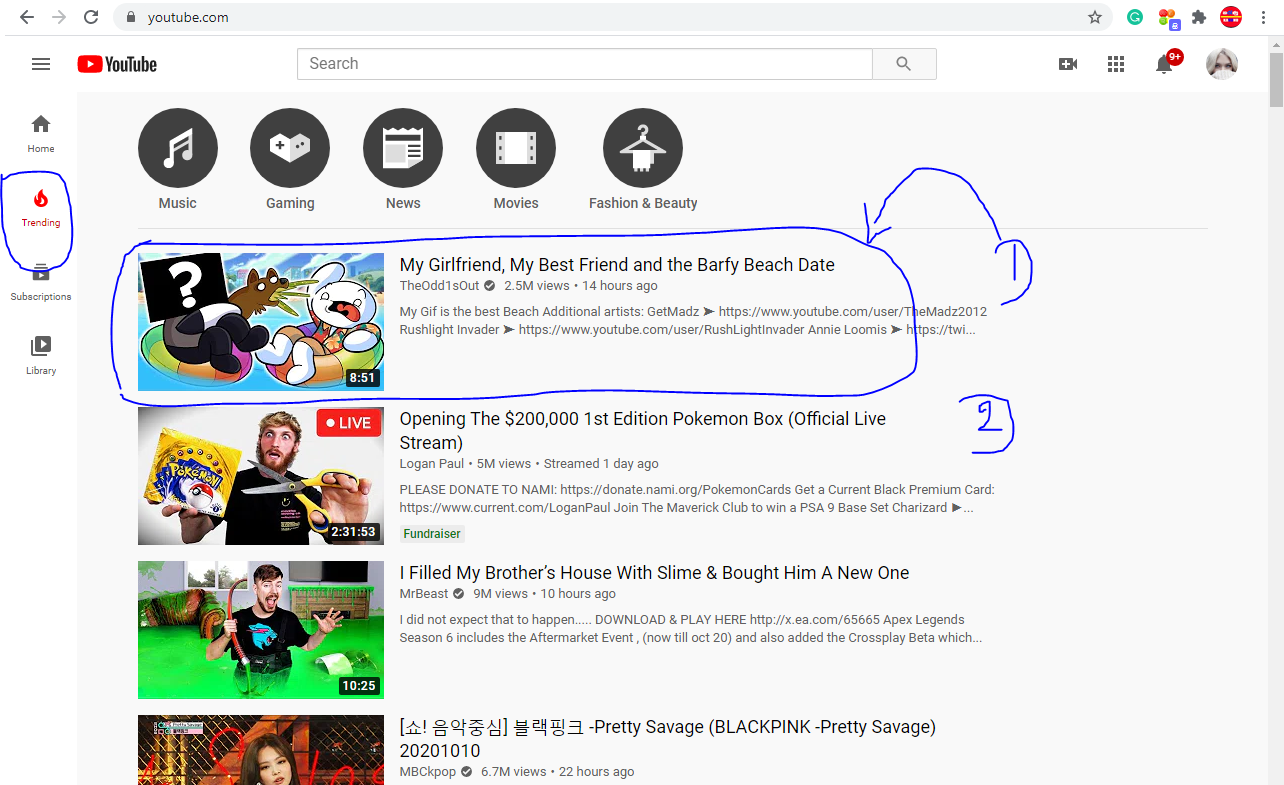This screenshot has width=1284, height=785.
Task: Open the Fashion & Beauty category
Action: coord(642,147)
